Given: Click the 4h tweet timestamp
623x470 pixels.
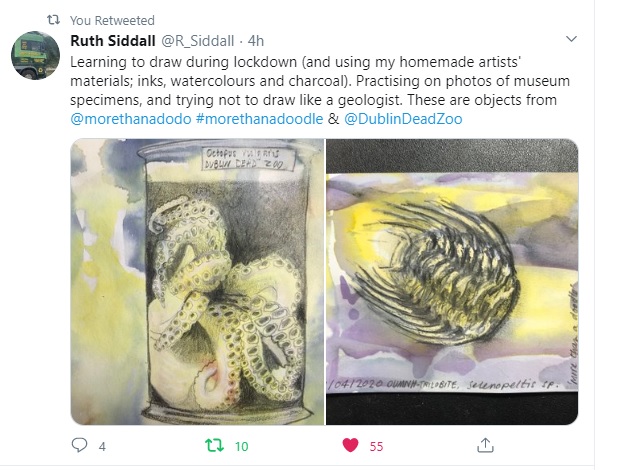Looking at the screenshot, I should [255, 41].
